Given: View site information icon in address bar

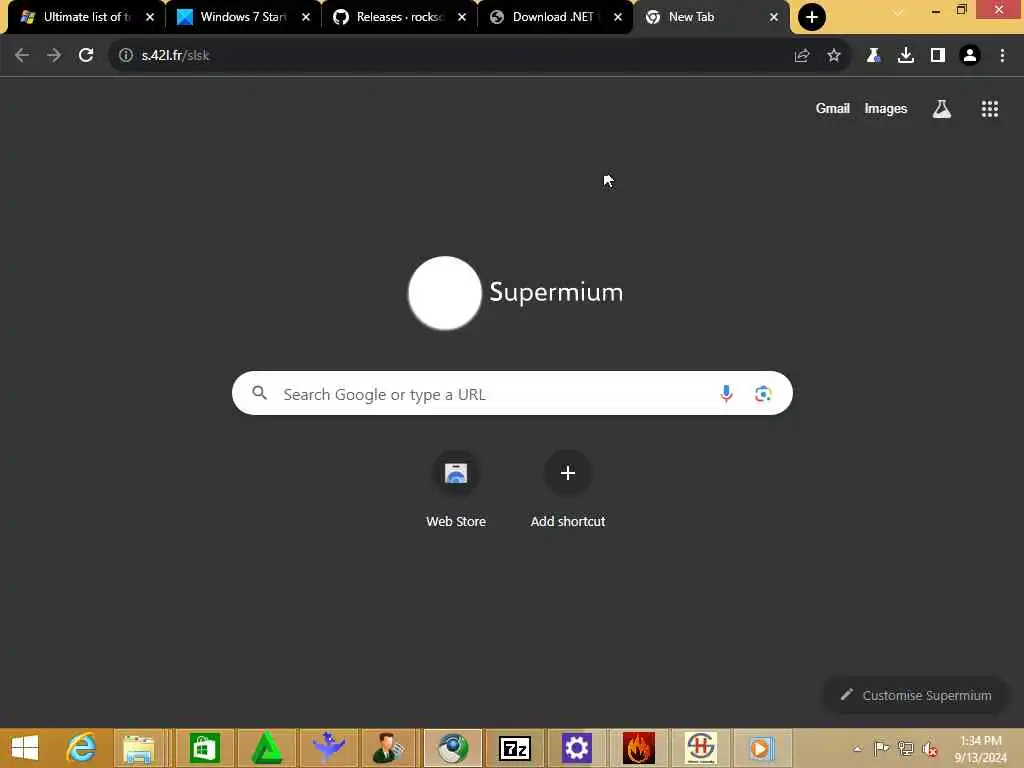Looking at the screenshot, I should 126,56.
